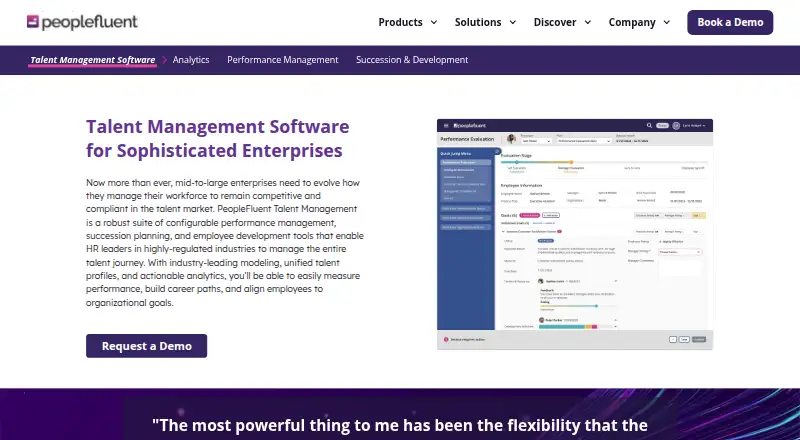
Task: Click the Book a Demo button
Action: (730, 22)
